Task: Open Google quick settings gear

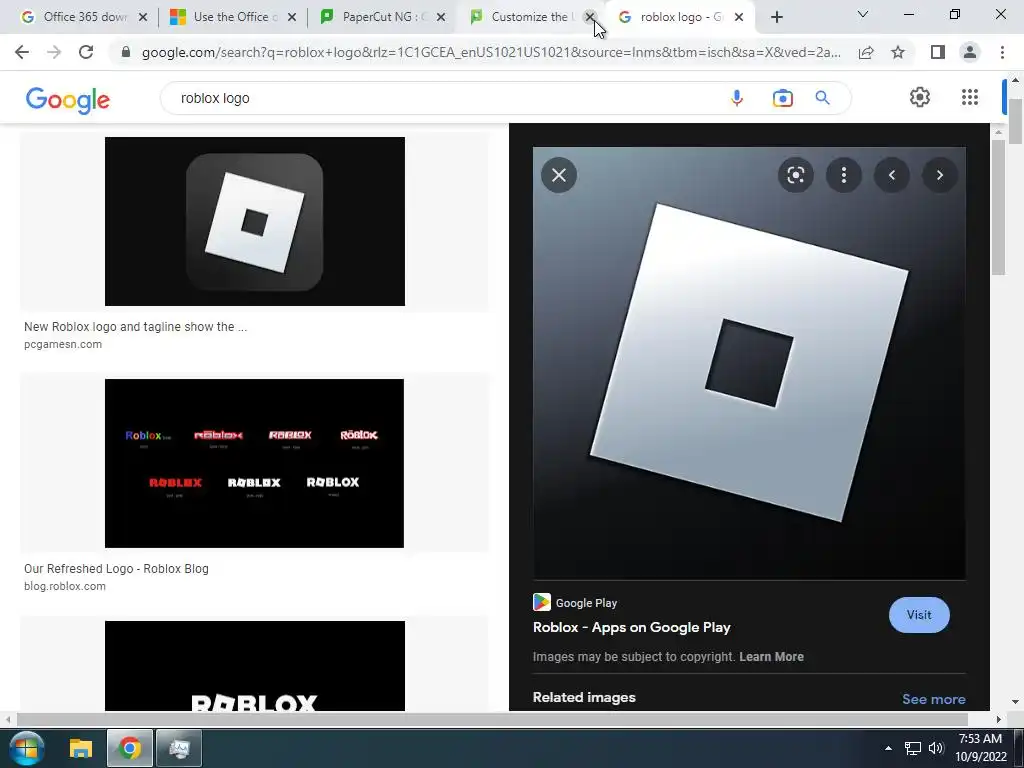Action: [x=920, y=97]
